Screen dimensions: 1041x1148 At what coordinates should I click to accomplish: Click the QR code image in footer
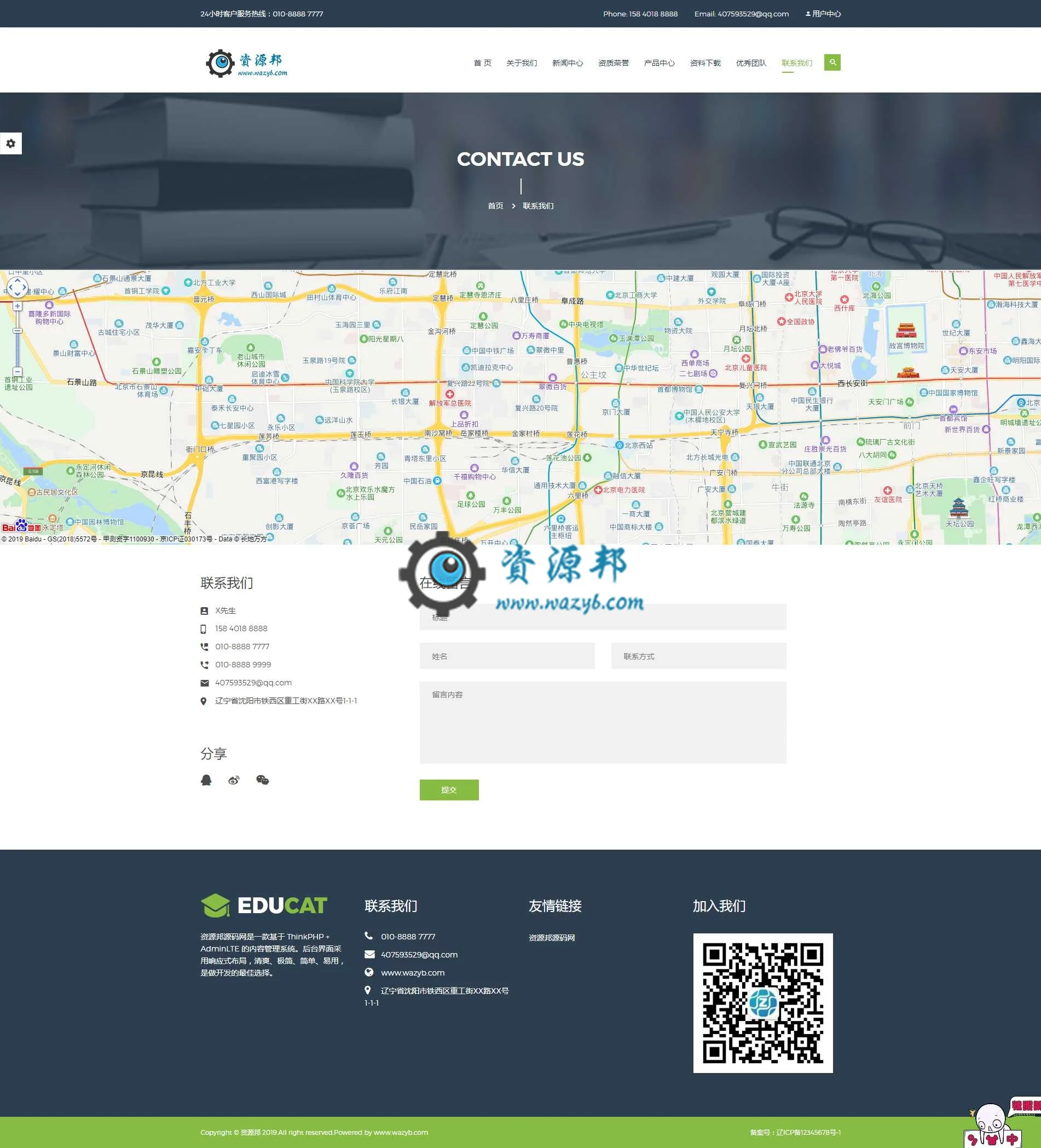point(762,1003)
